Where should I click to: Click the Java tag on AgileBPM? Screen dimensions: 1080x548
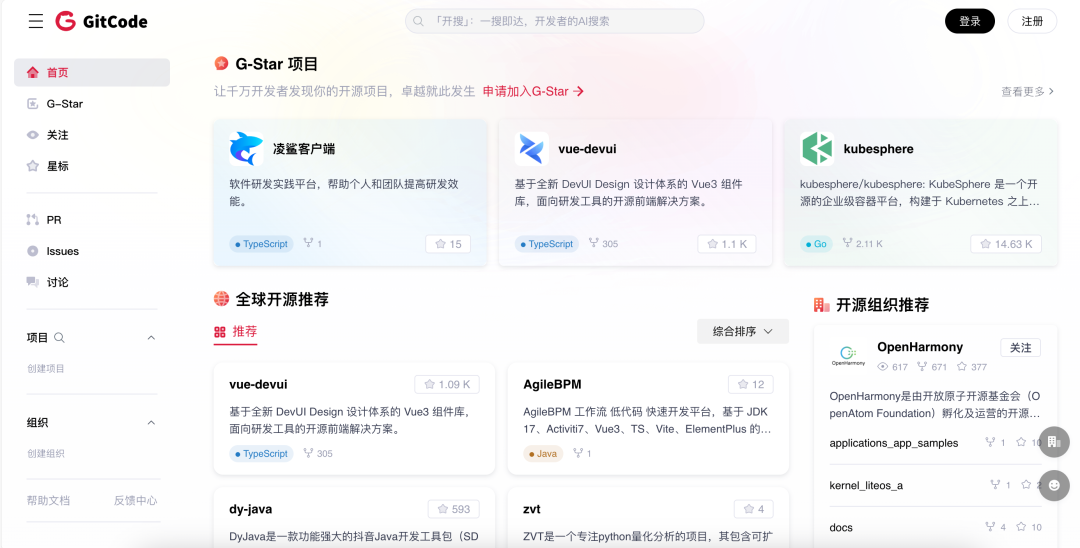pos(543,454)
